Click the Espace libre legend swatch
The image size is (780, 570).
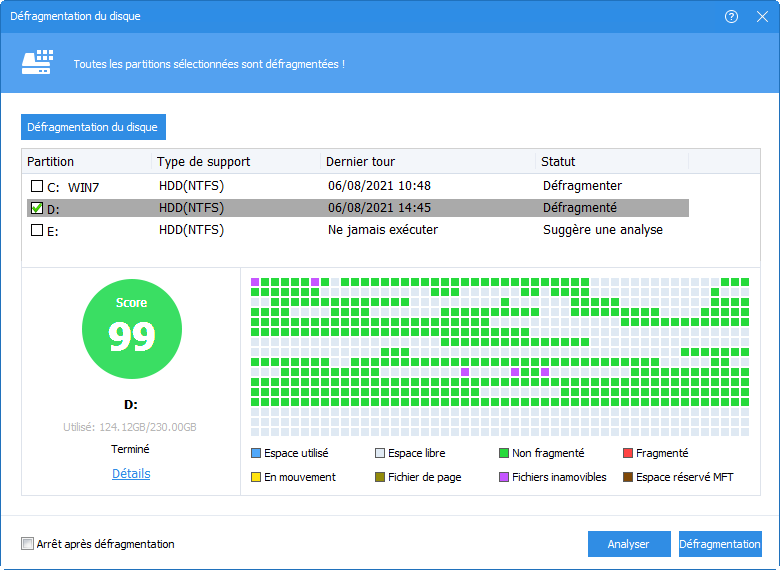[380, 453]
